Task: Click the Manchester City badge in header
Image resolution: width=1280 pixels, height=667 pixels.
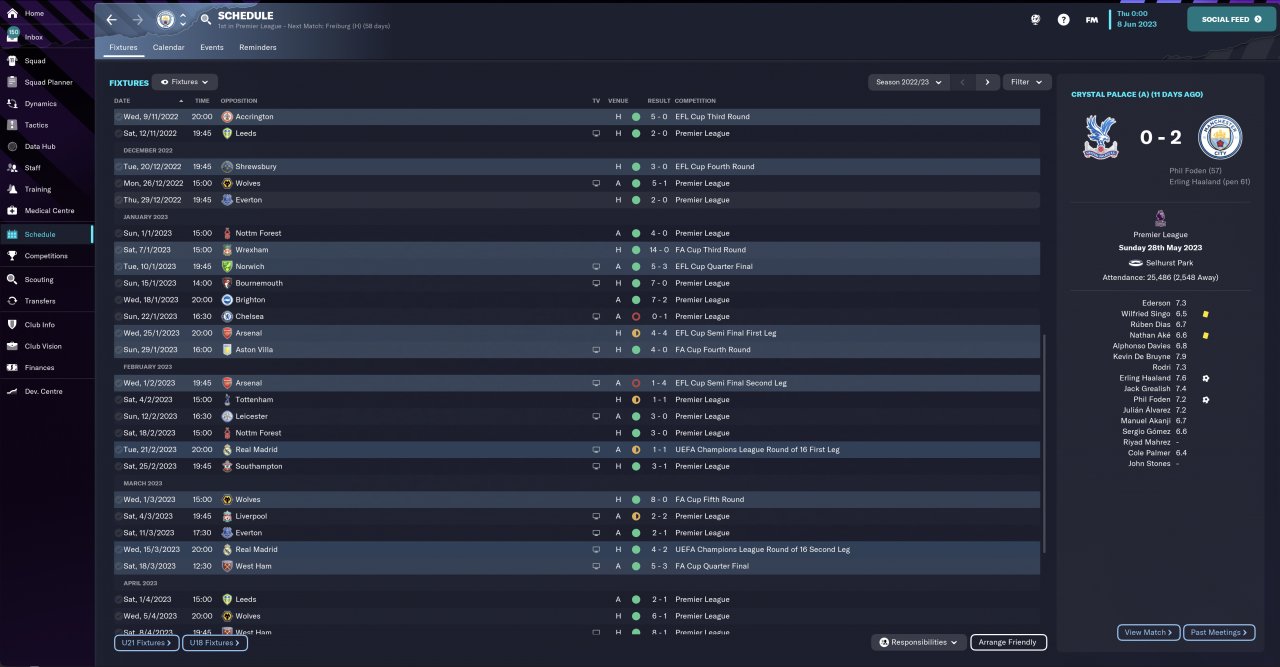Action: pyautogui.click(x=166, y=19)
